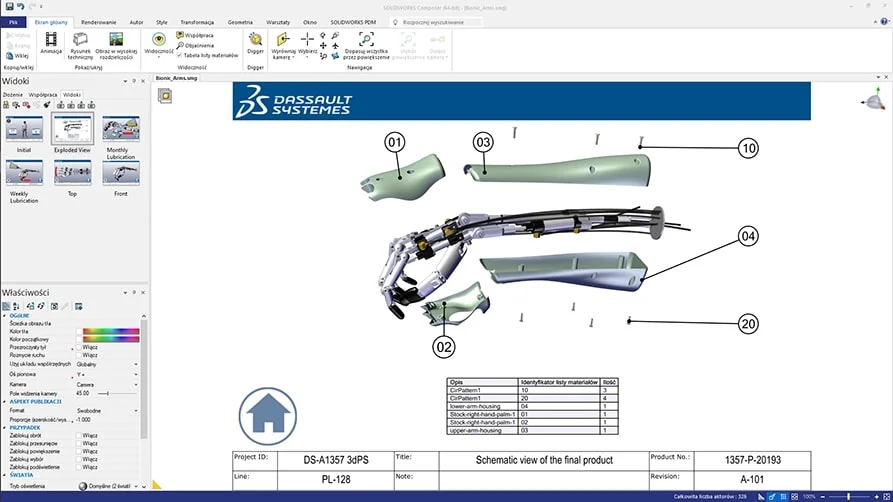The height and width of the screenshot is (502, 893).
Task: Click the Objaśnienia magnifier icon
Action: tap(180, 46)
